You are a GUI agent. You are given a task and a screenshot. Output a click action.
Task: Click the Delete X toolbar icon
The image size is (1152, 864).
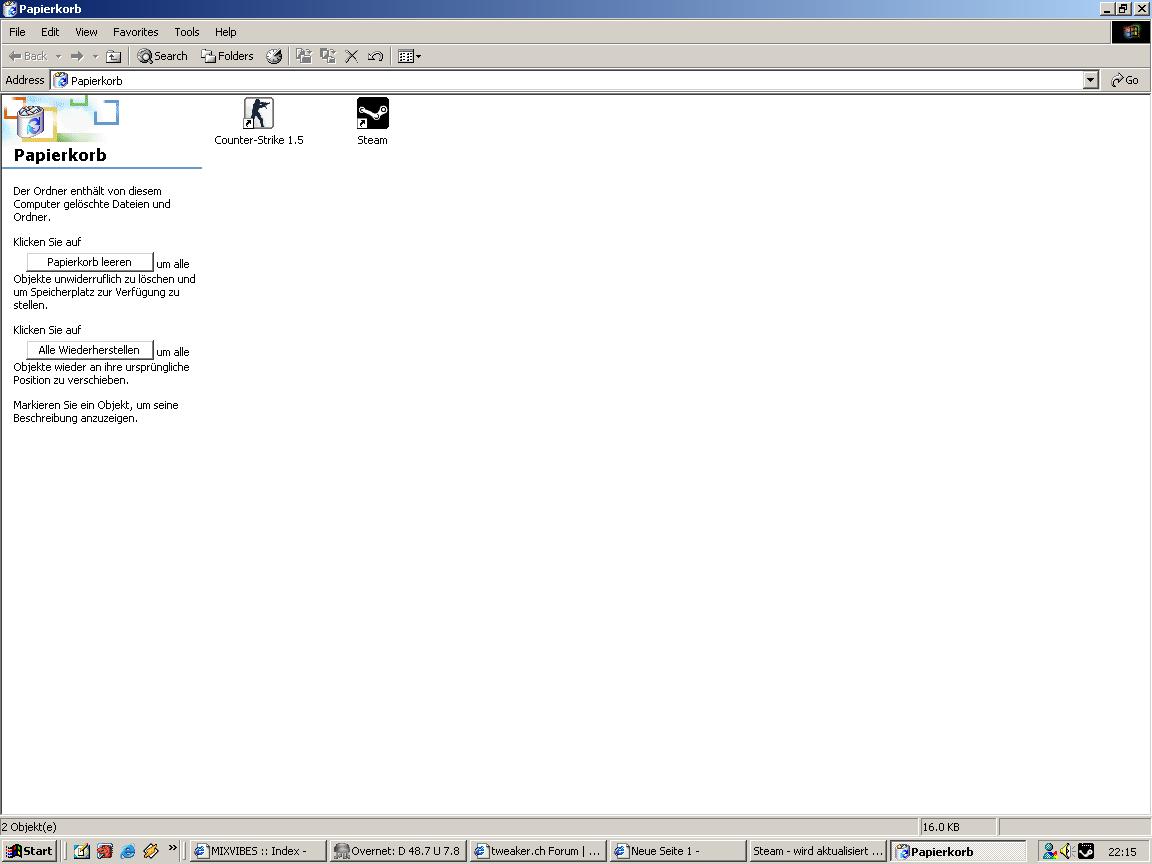352,56
